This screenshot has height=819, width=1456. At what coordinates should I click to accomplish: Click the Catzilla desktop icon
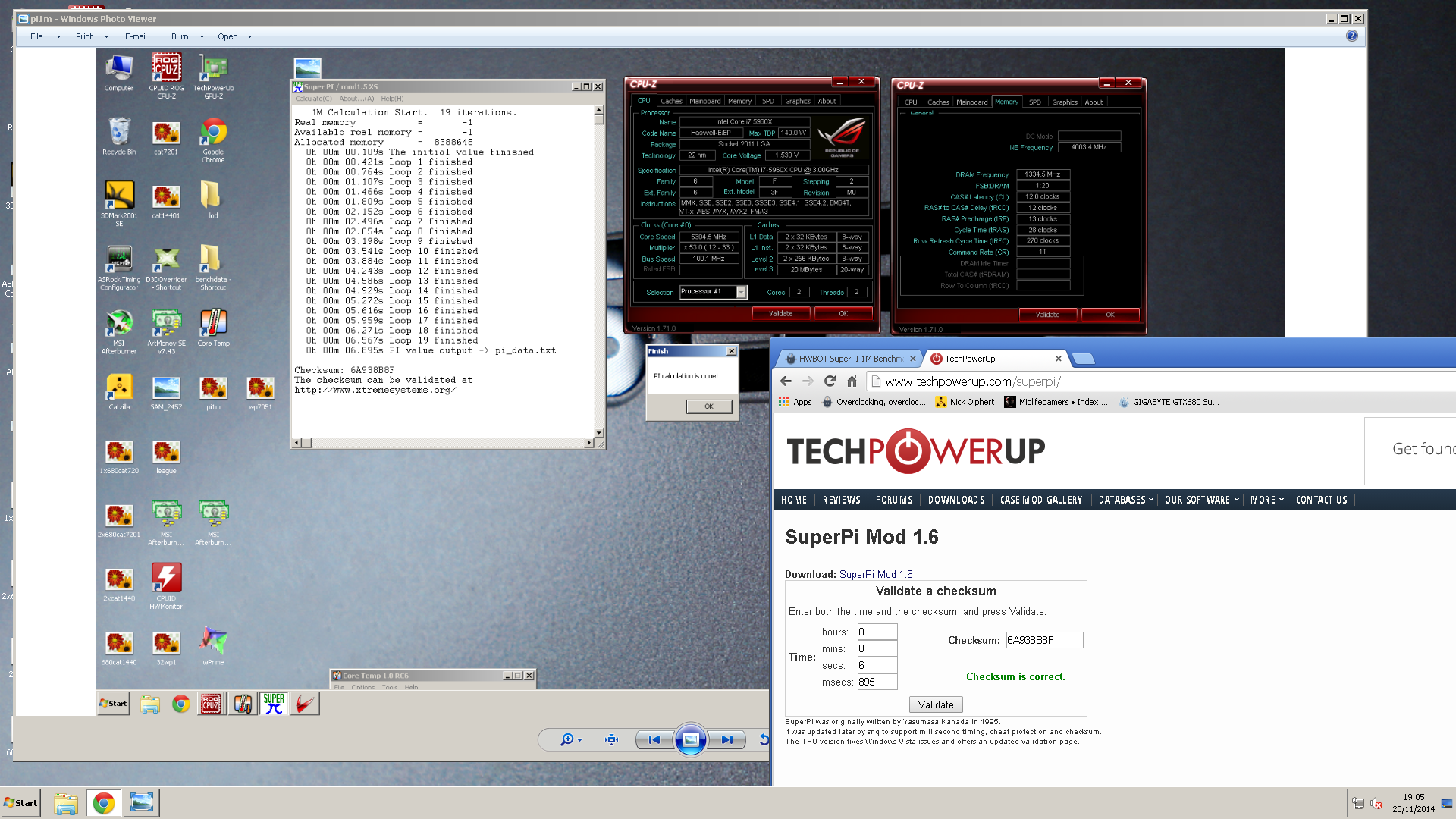click(119, 392)
